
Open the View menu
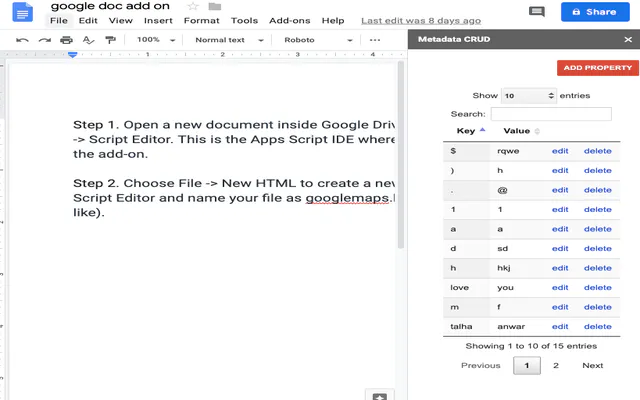click(x=120, y=20)
